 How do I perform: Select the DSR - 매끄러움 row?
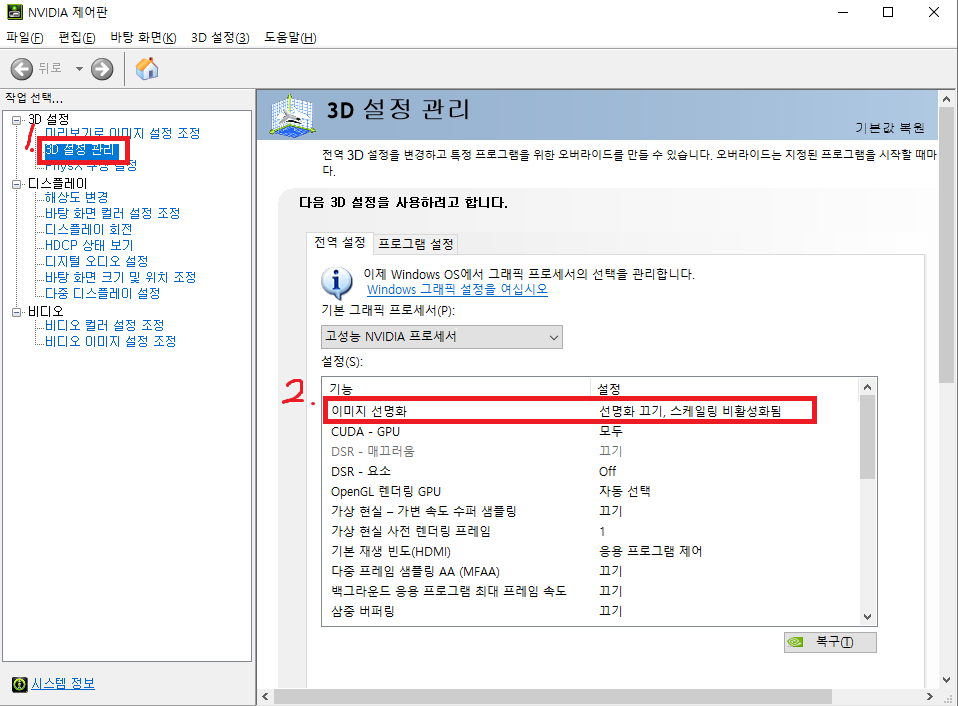591,451
